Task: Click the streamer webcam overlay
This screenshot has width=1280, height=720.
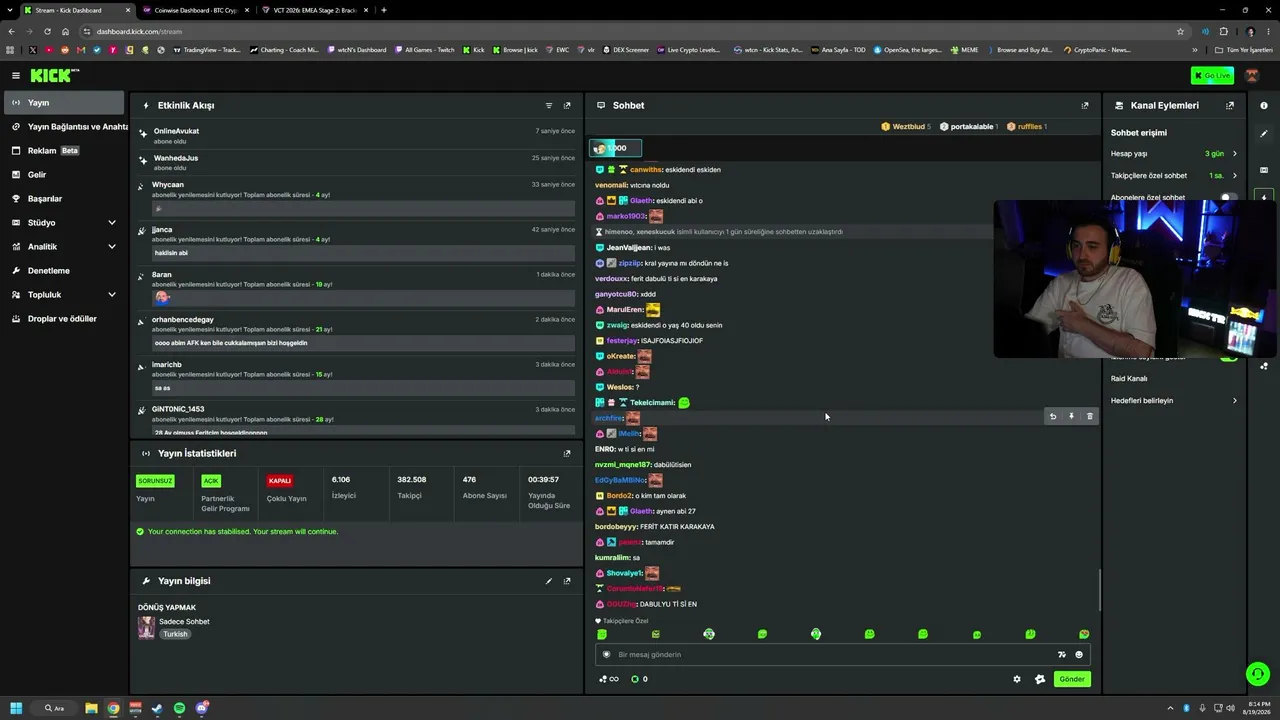Action: (x=1135, y=279)
